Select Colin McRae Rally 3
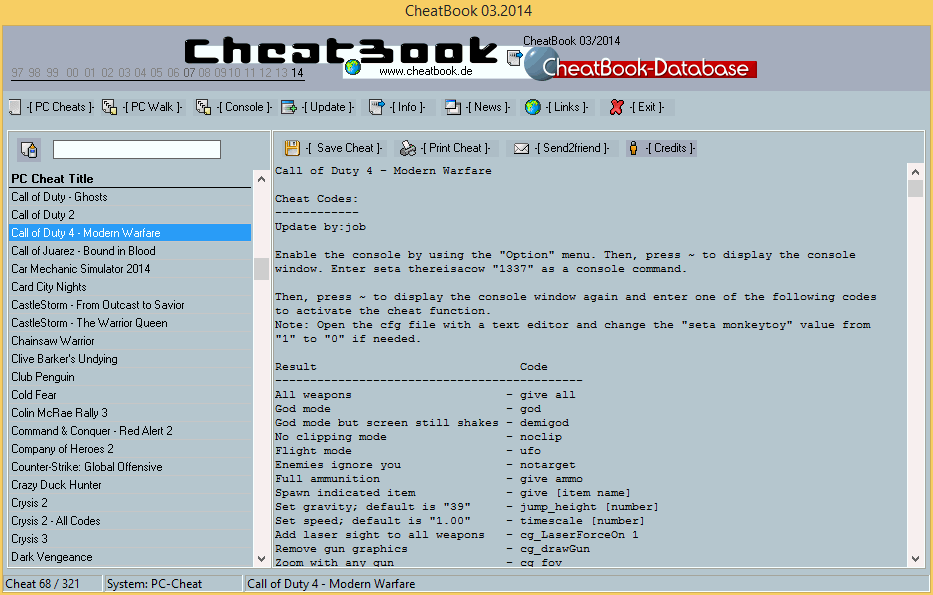 point(131,413)
